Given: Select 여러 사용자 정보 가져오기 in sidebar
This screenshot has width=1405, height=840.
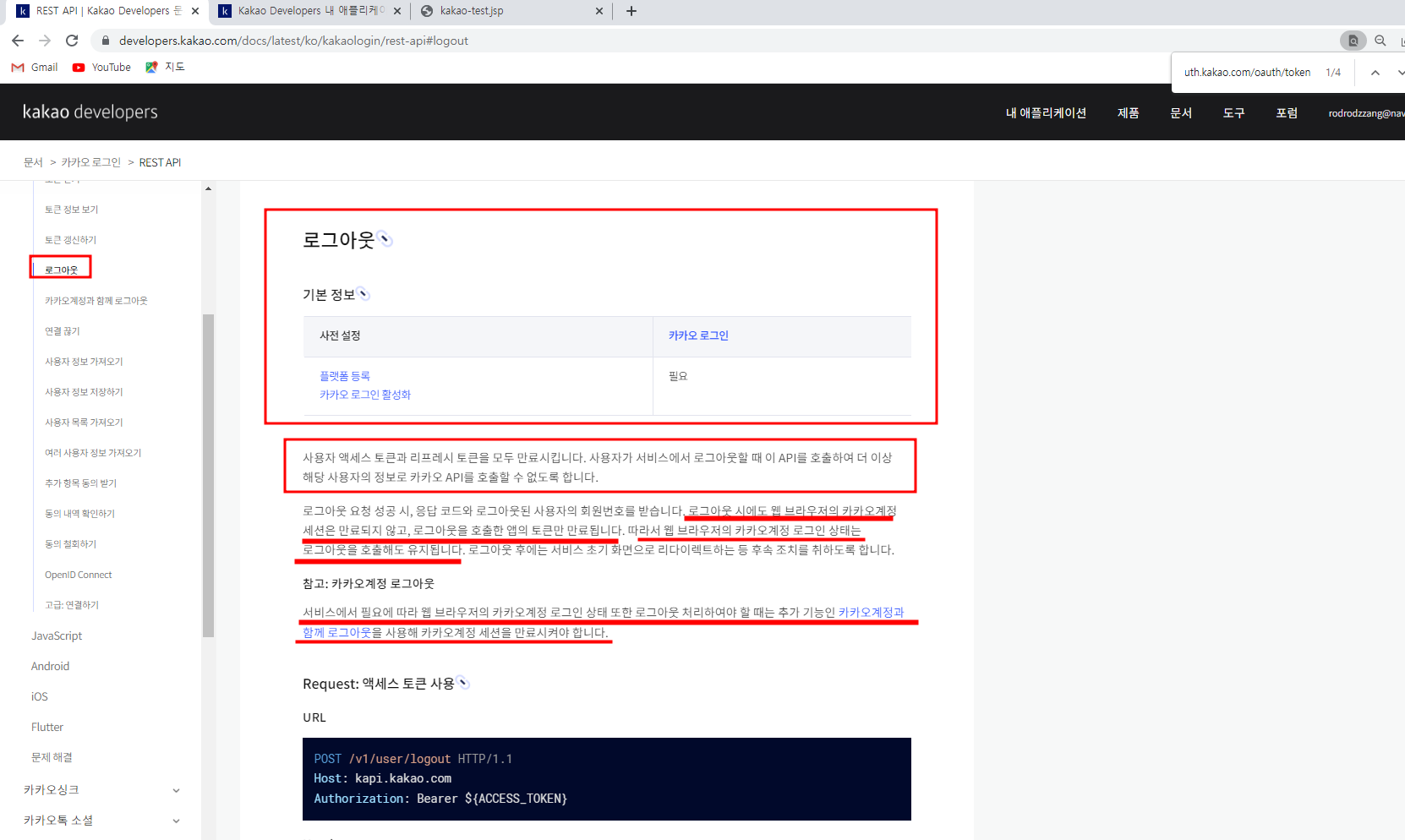Looking at the screenshot, I should tap(93, 453).
